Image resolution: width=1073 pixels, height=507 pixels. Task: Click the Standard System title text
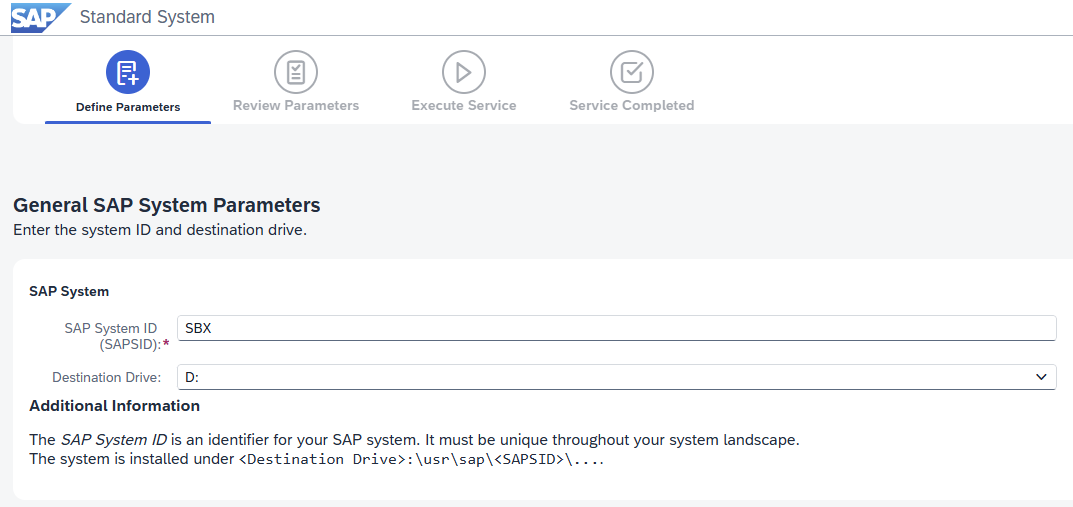[x=147, y=17]
